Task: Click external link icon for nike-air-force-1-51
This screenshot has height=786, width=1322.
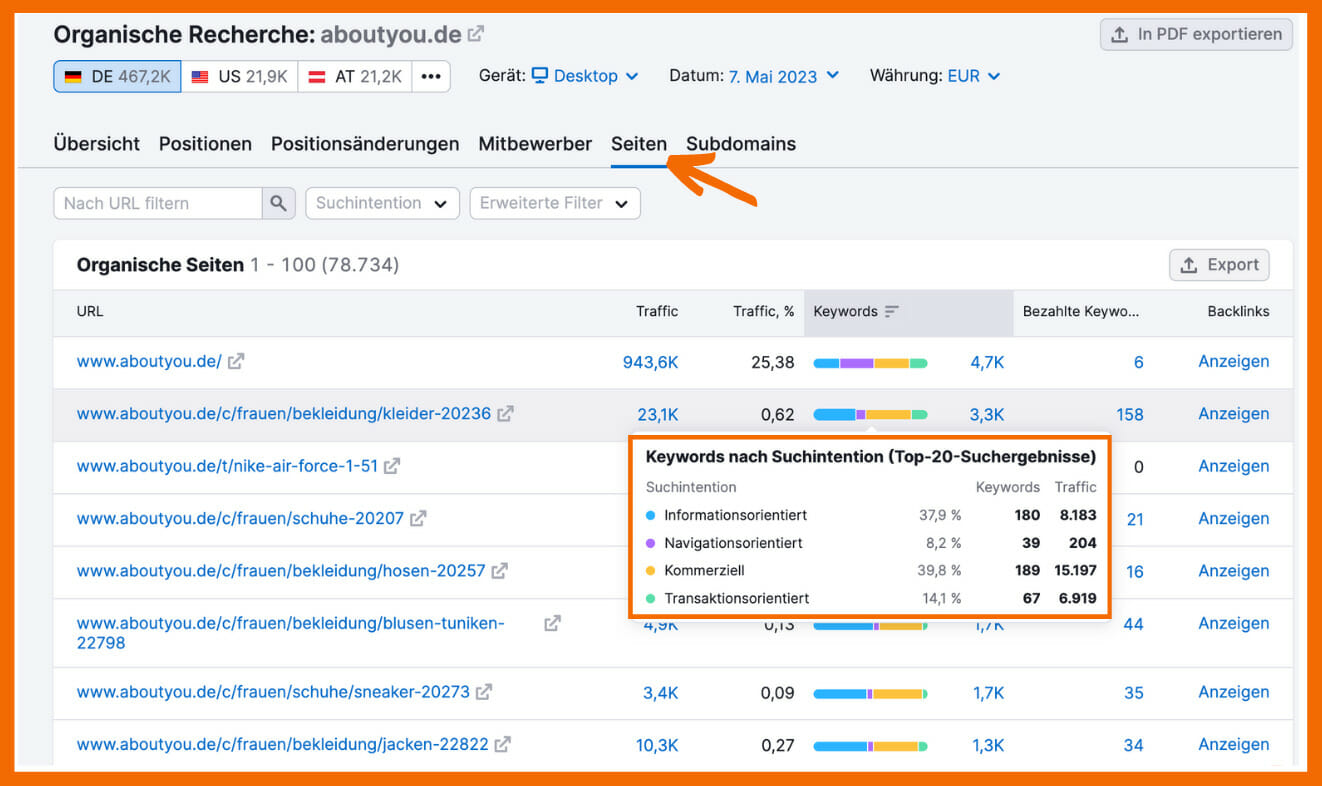Action: [x=392, y=466]
